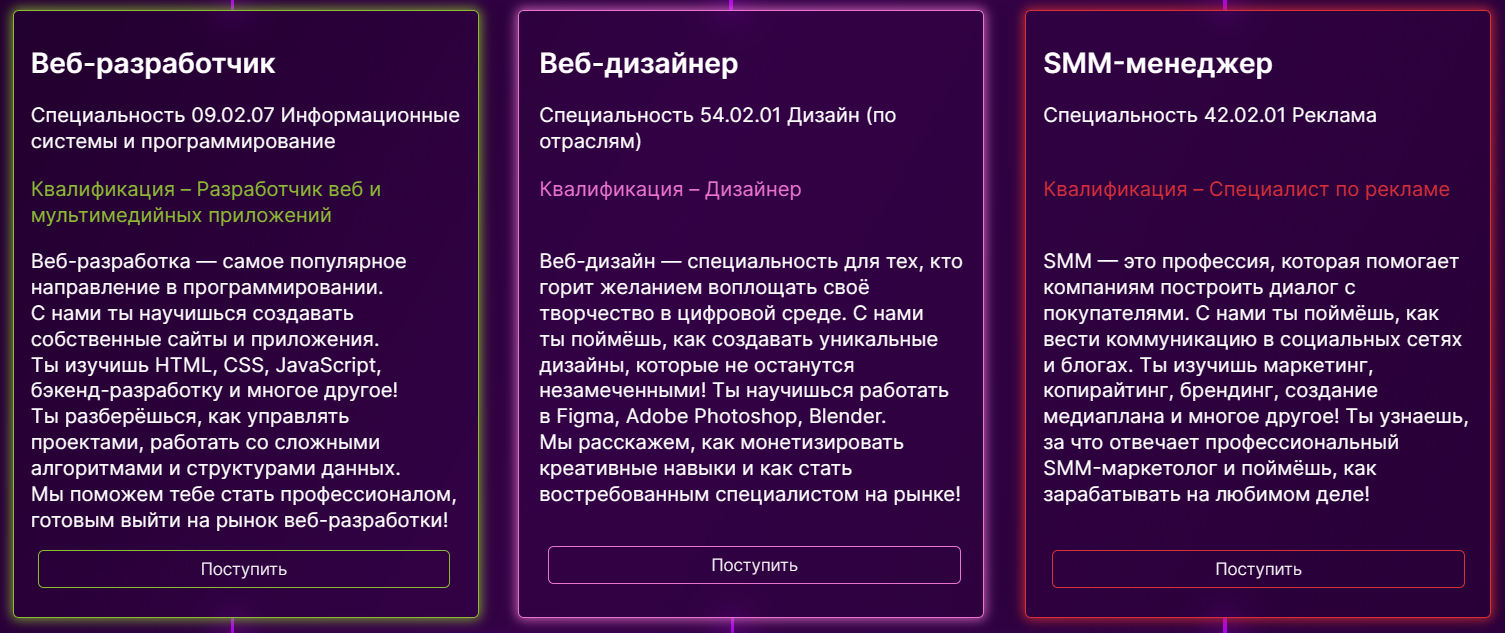Click Специальность 54.02.01 Дизайн line
Screen dimensions: 1505x633
pos(718,128)
